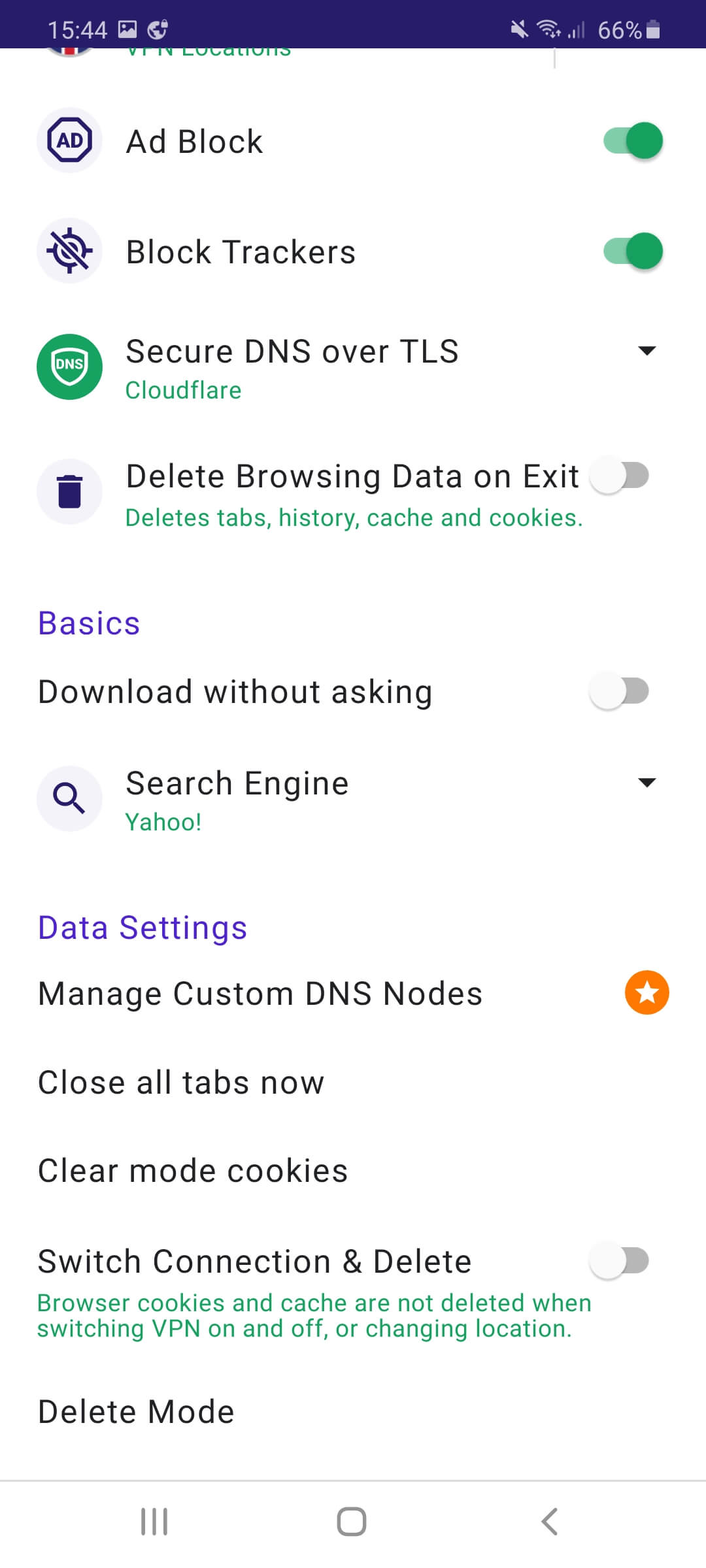Tap the orange premium star icon

647,992
